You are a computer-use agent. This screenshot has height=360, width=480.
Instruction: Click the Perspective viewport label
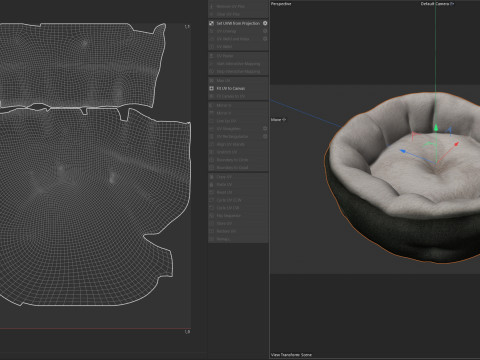(x=281, y=4)
